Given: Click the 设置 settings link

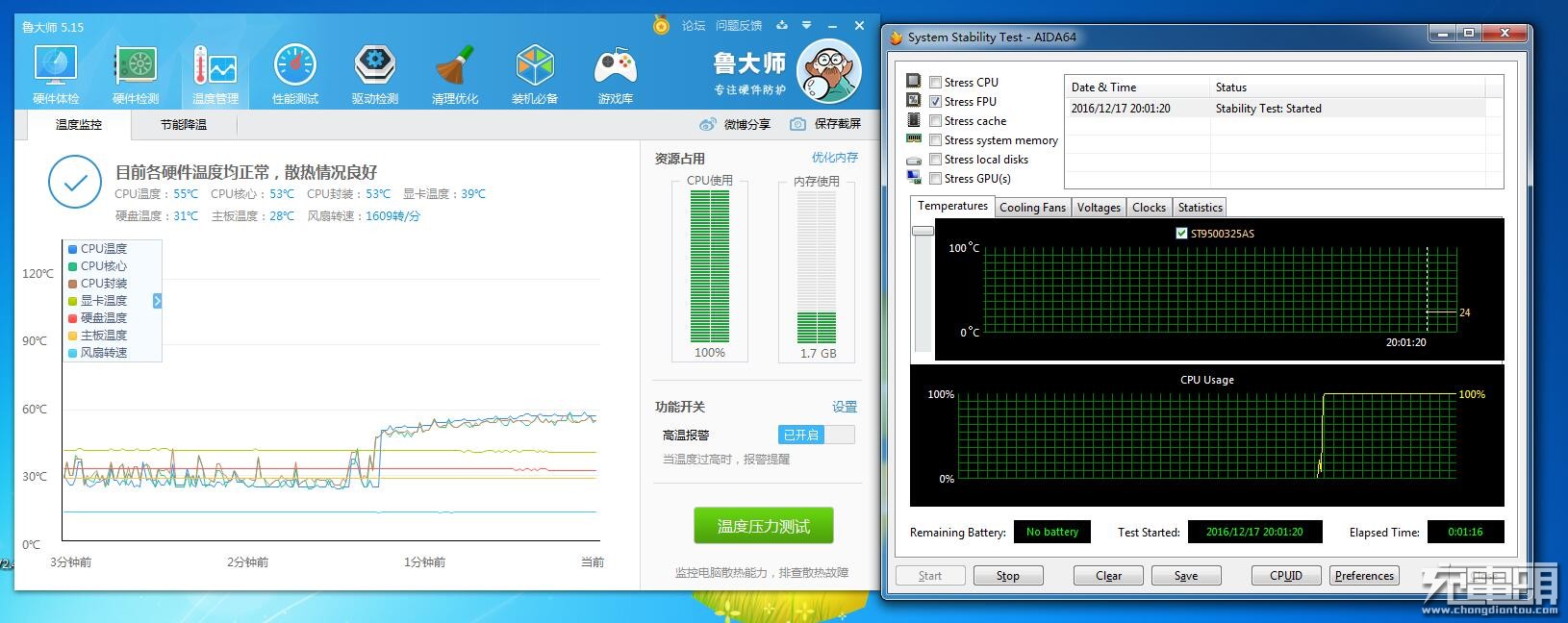Looking at the screenshot, I should click(x=845, y=407).
